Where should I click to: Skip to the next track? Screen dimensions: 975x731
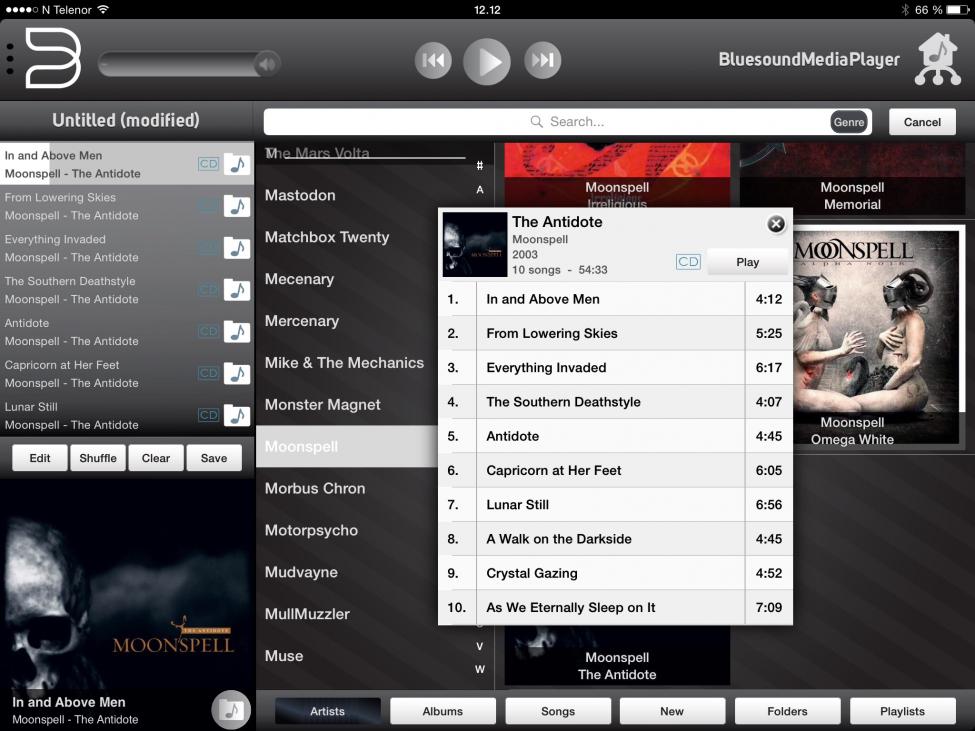click(542, 60)
